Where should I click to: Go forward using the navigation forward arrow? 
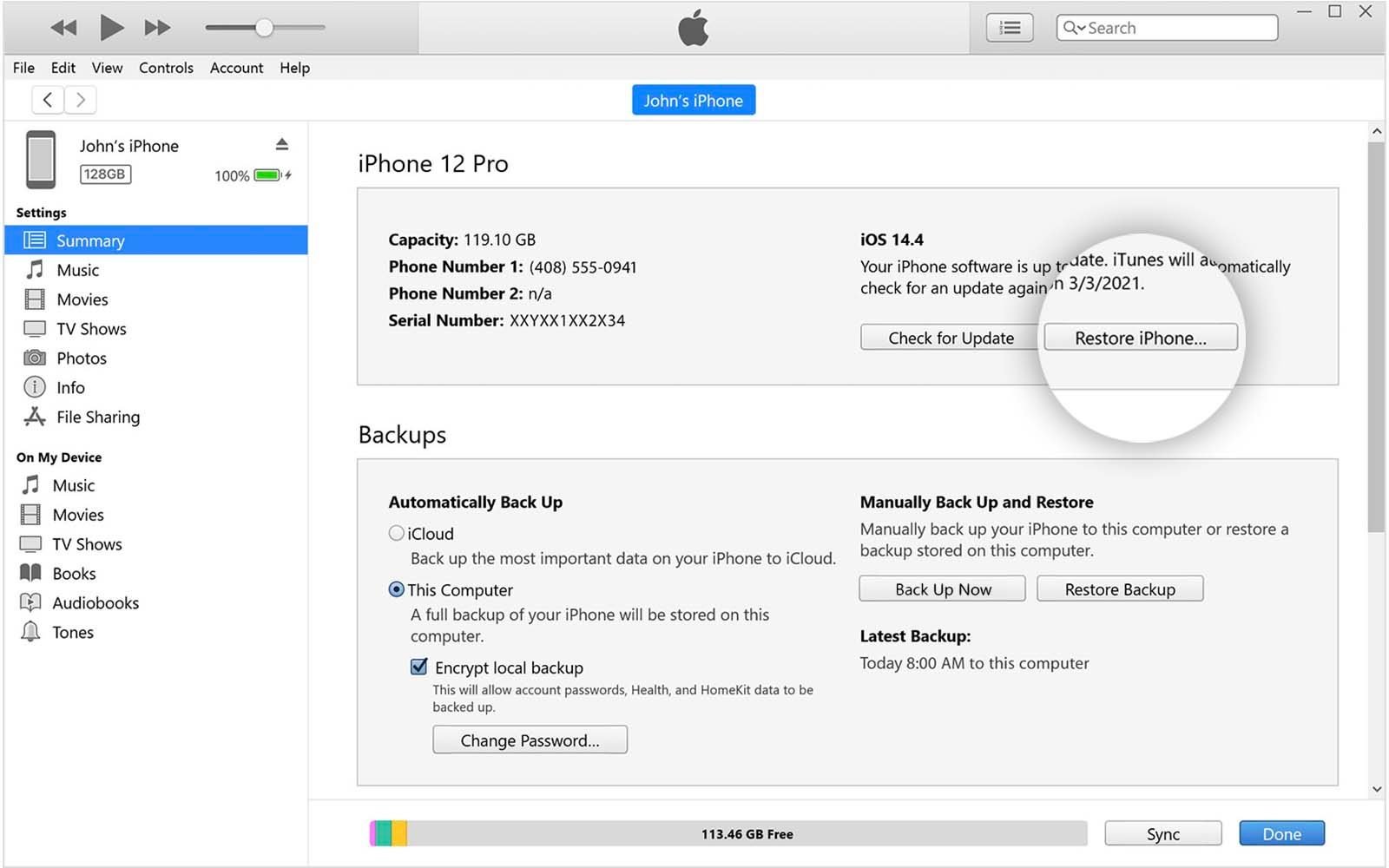(80, 99)
